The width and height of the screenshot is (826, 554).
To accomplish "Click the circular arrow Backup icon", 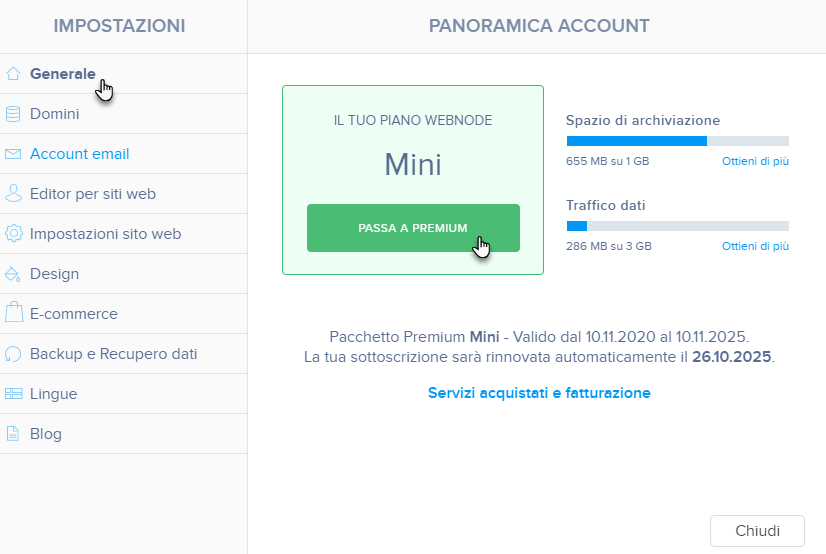I will (13, 354).
